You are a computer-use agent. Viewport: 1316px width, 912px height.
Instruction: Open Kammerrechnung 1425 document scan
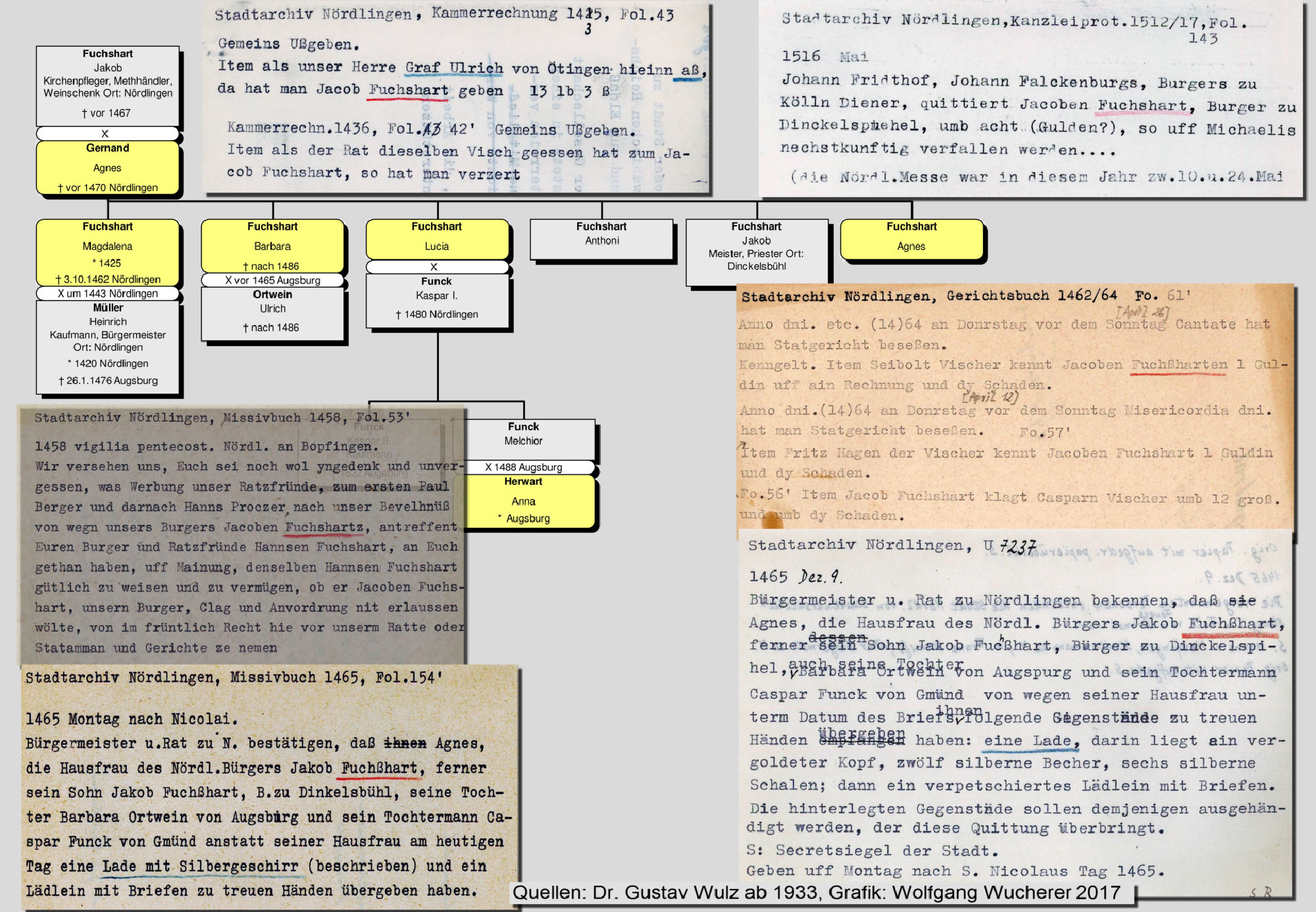click(x=457, y=99)
